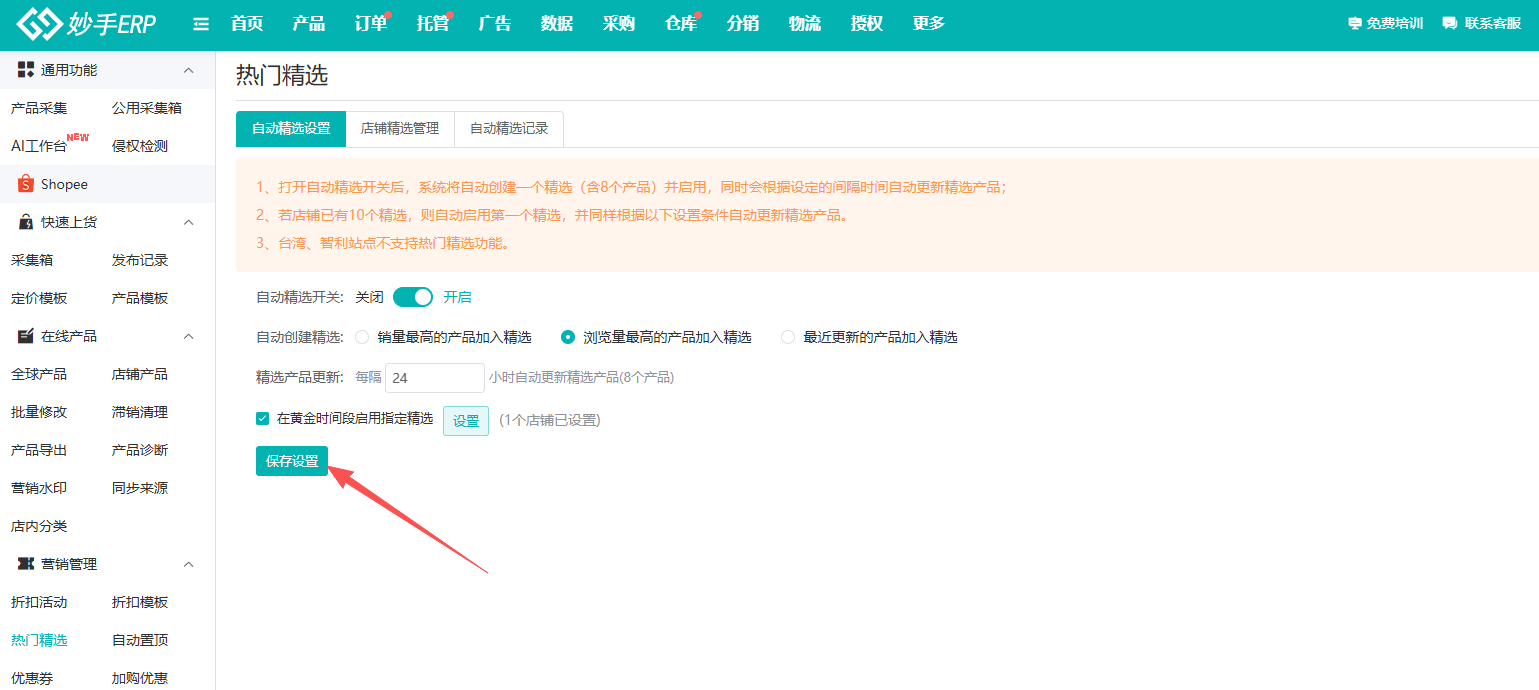Click the 设置 button for golden time

[465, 420]
